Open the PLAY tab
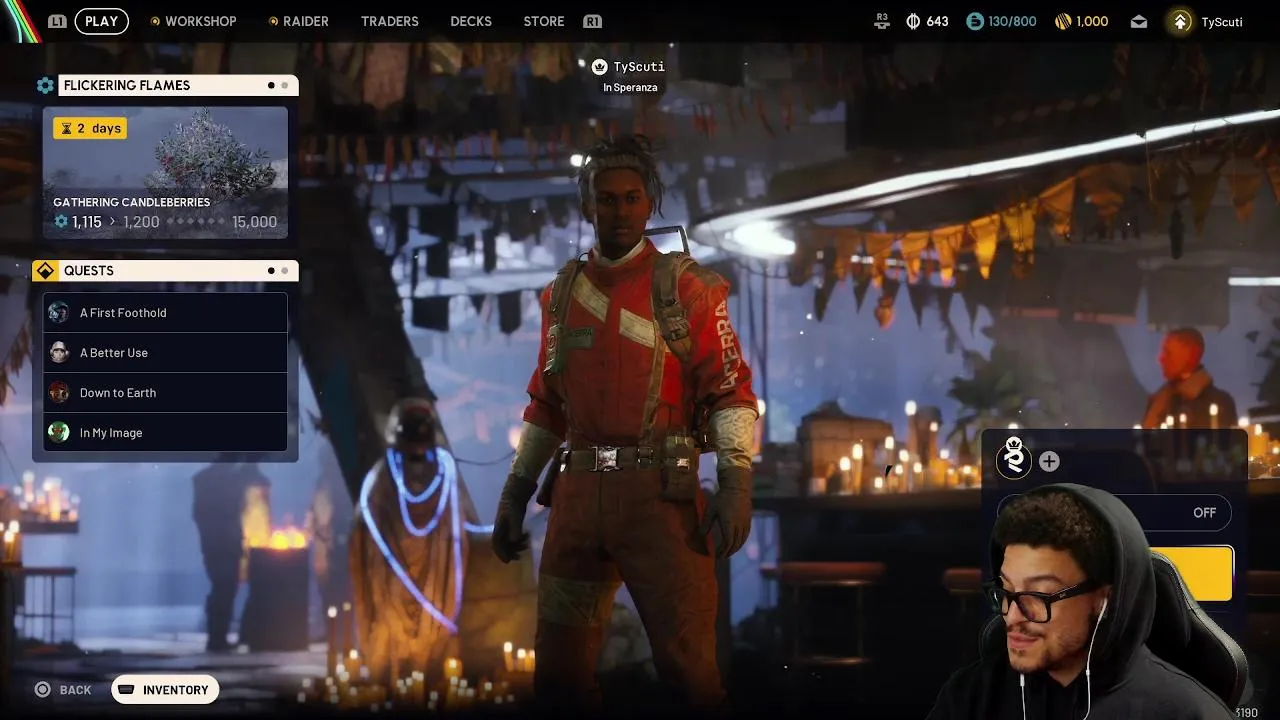The image size is (1280, 720). tap(101, 21)
